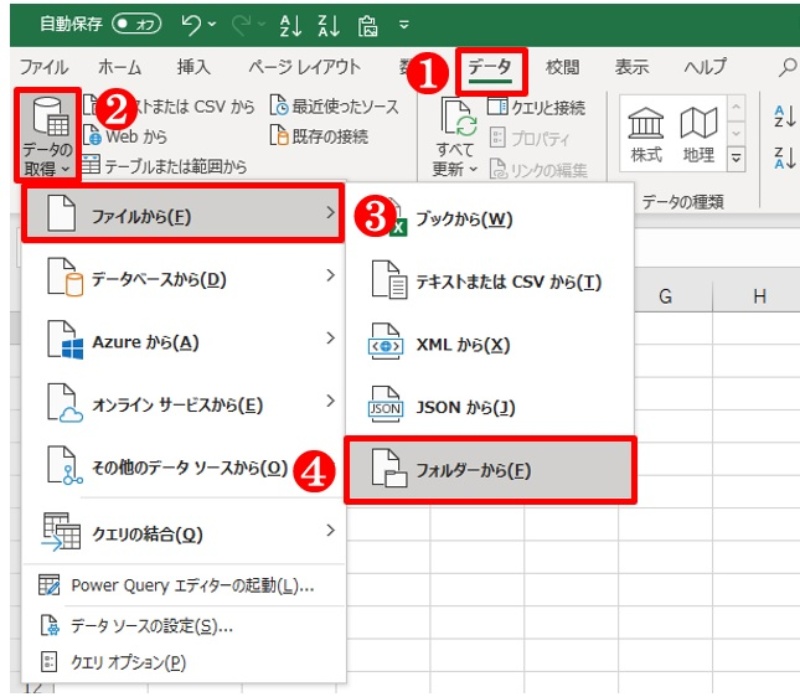Viewport: 800px width, 697px height.
Task: Switch to the 挿入 (Insert) tab
Action: (193, 67)
